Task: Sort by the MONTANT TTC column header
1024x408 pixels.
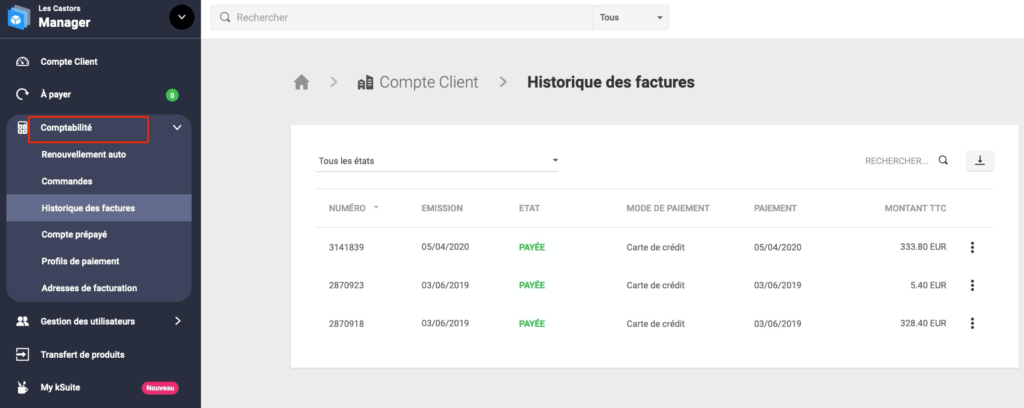Action: pos(915,208)
